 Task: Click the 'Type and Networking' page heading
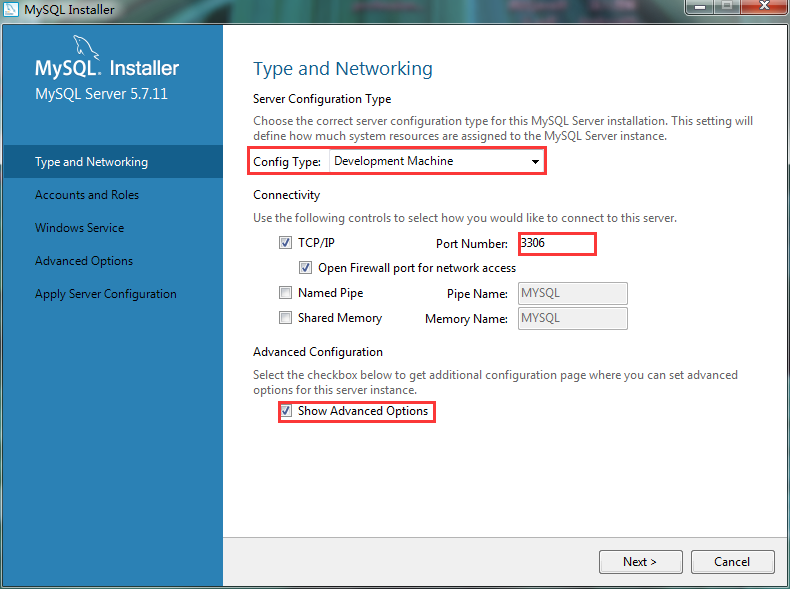point(343,69)
